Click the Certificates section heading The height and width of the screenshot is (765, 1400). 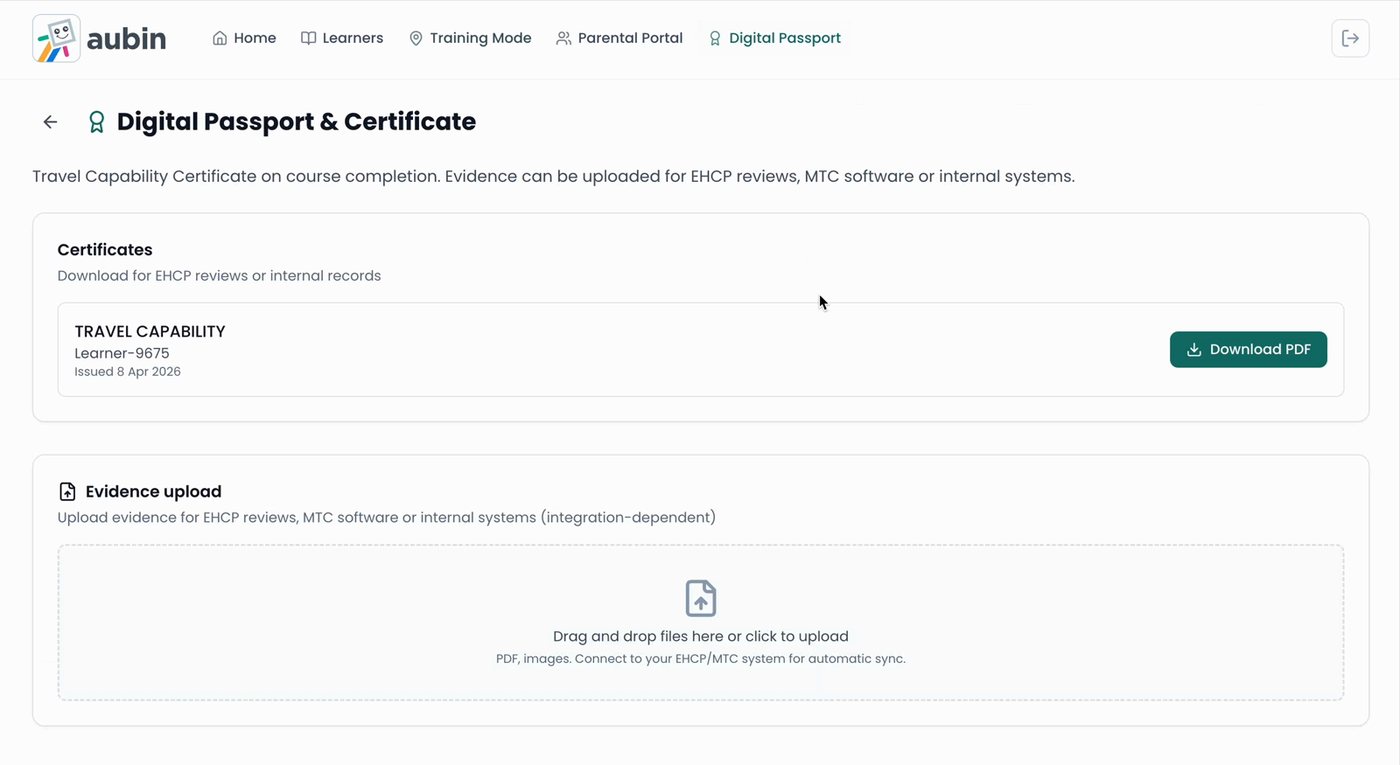[x=105, y=250]
